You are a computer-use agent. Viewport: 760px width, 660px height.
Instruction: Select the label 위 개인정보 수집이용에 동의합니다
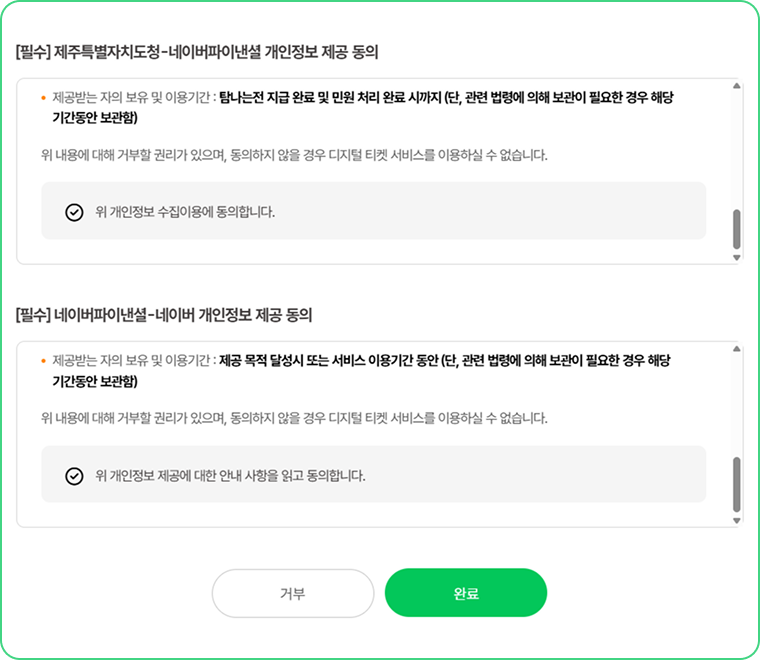(x=185, y=212)
